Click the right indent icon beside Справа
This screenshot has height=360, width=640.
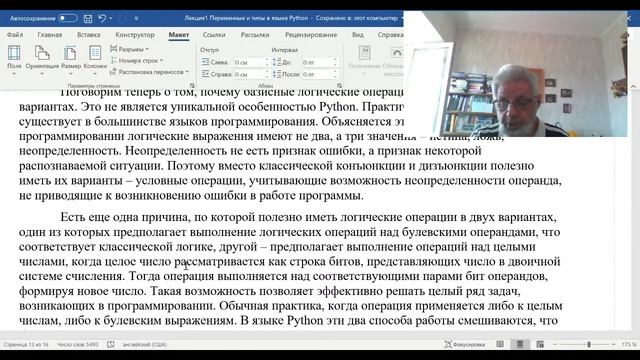click(x=205, y=74)
